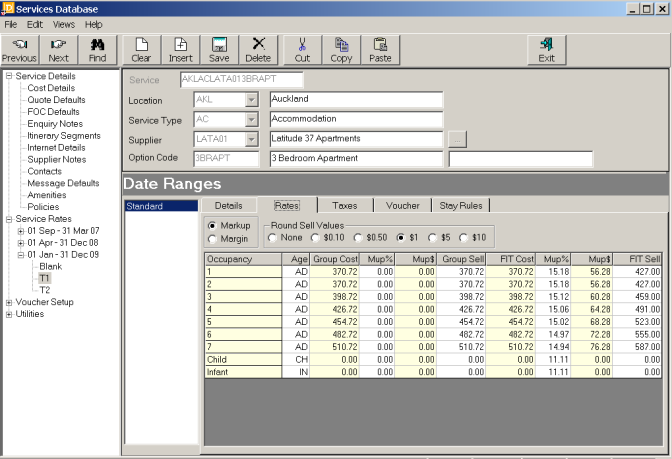Open the Location dropdown arrow
The image size is (672, 459).
[x=251, y=100]
